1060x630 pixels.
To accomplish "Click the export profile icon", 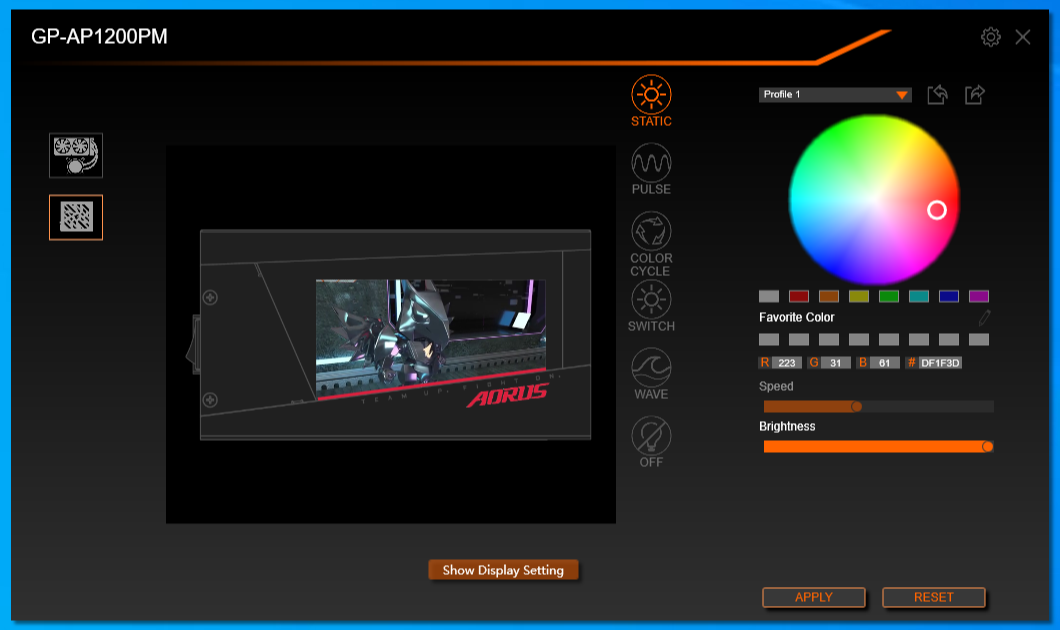I will 975,94.
